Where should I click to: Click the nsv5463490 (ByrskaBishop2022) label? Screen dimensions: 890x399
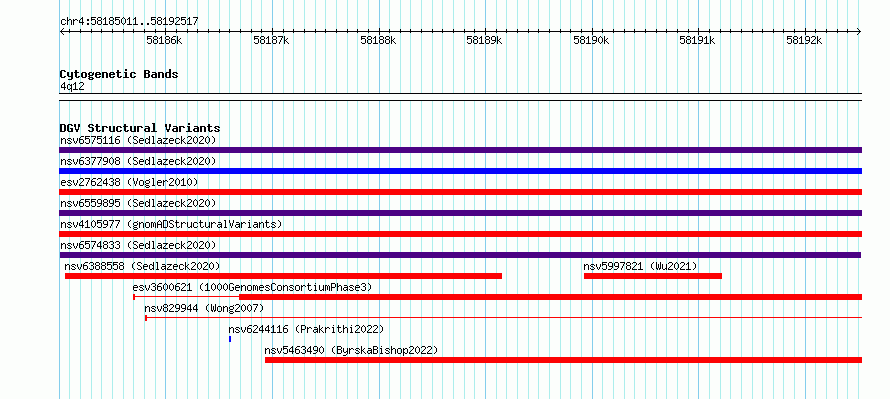[351, 350]
